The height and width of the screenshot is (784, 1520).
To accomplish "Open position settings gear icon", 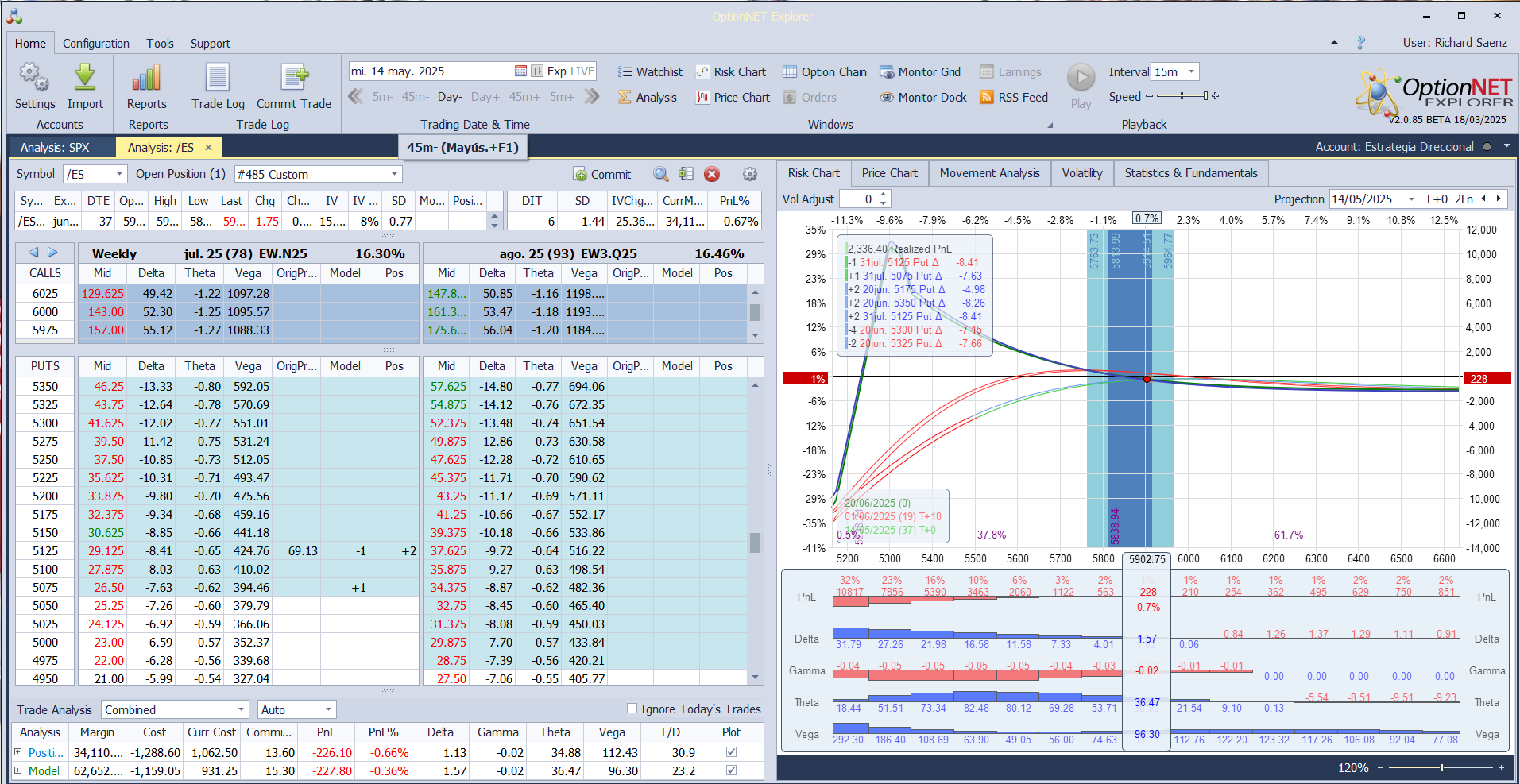I will 749,174.
